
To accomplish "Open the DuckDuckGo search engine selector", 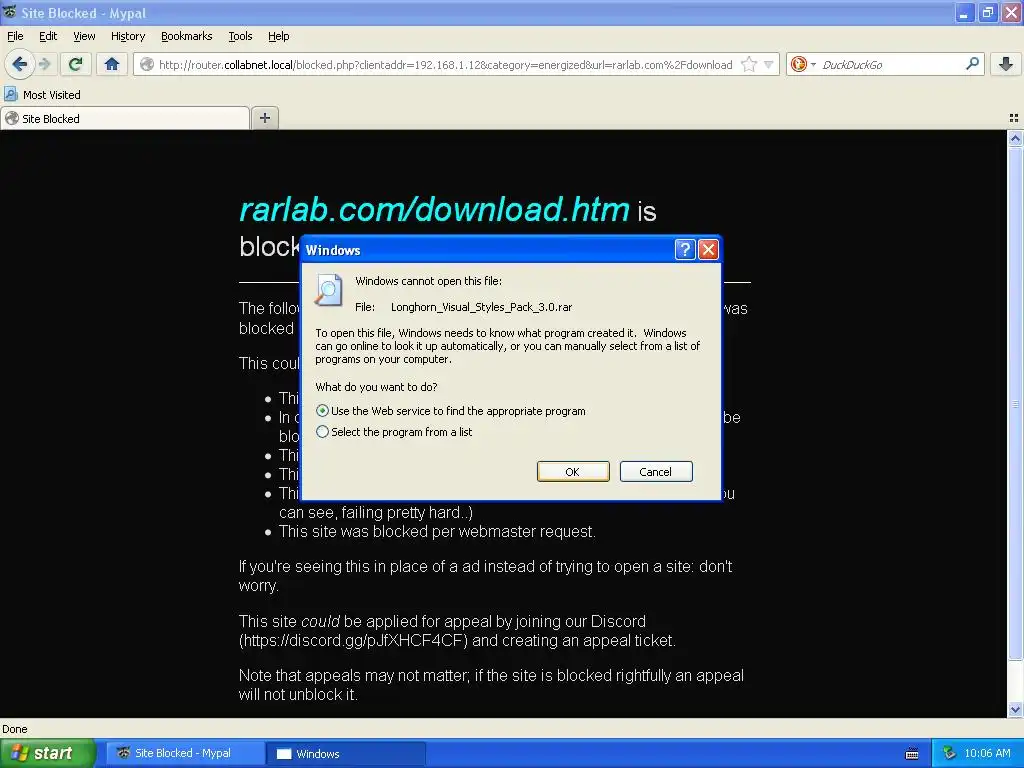I will 803,64.
